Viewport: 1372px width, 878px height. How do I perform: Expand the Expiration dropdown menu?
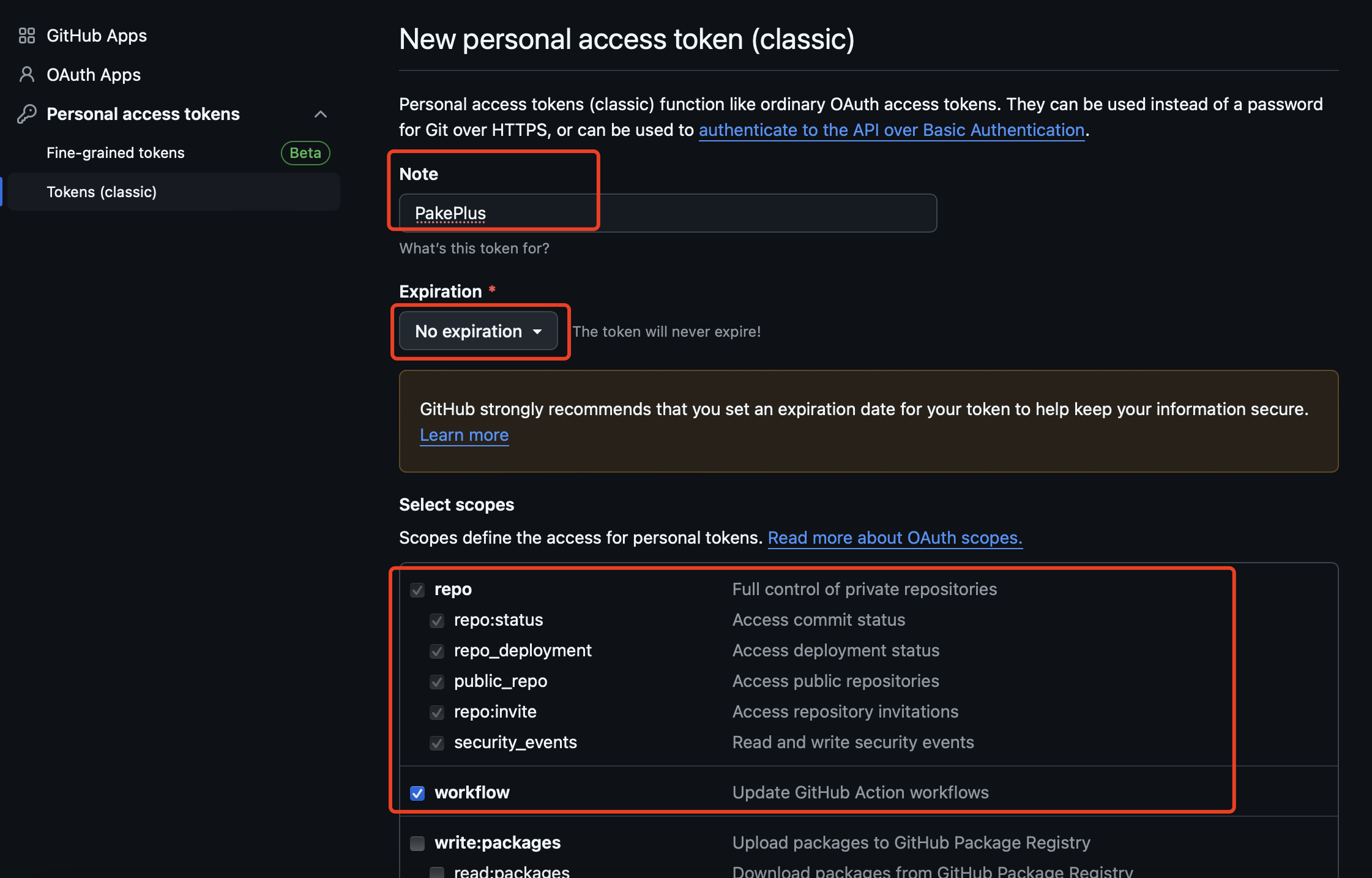pos(478,331)
